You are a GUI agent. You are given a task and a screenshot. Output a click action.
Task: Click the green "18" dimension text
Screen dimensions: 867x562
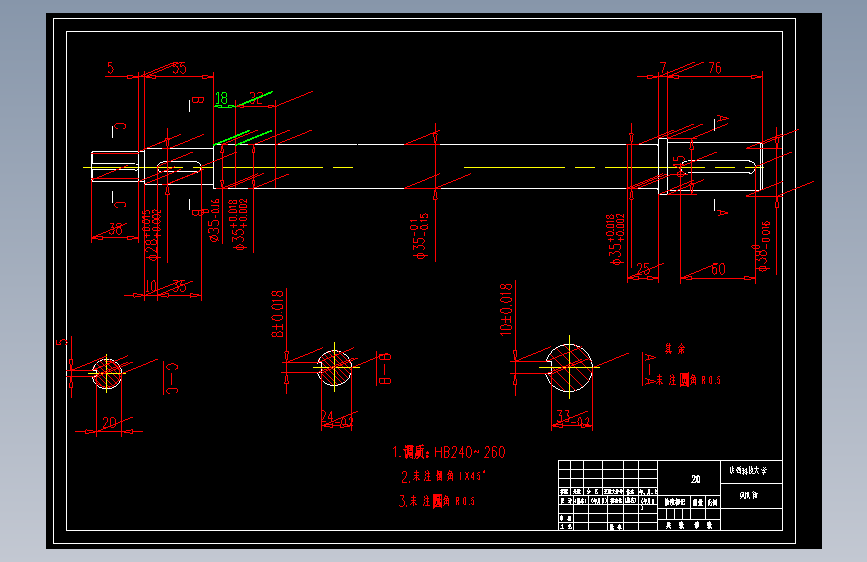click(x=221, y=98)
